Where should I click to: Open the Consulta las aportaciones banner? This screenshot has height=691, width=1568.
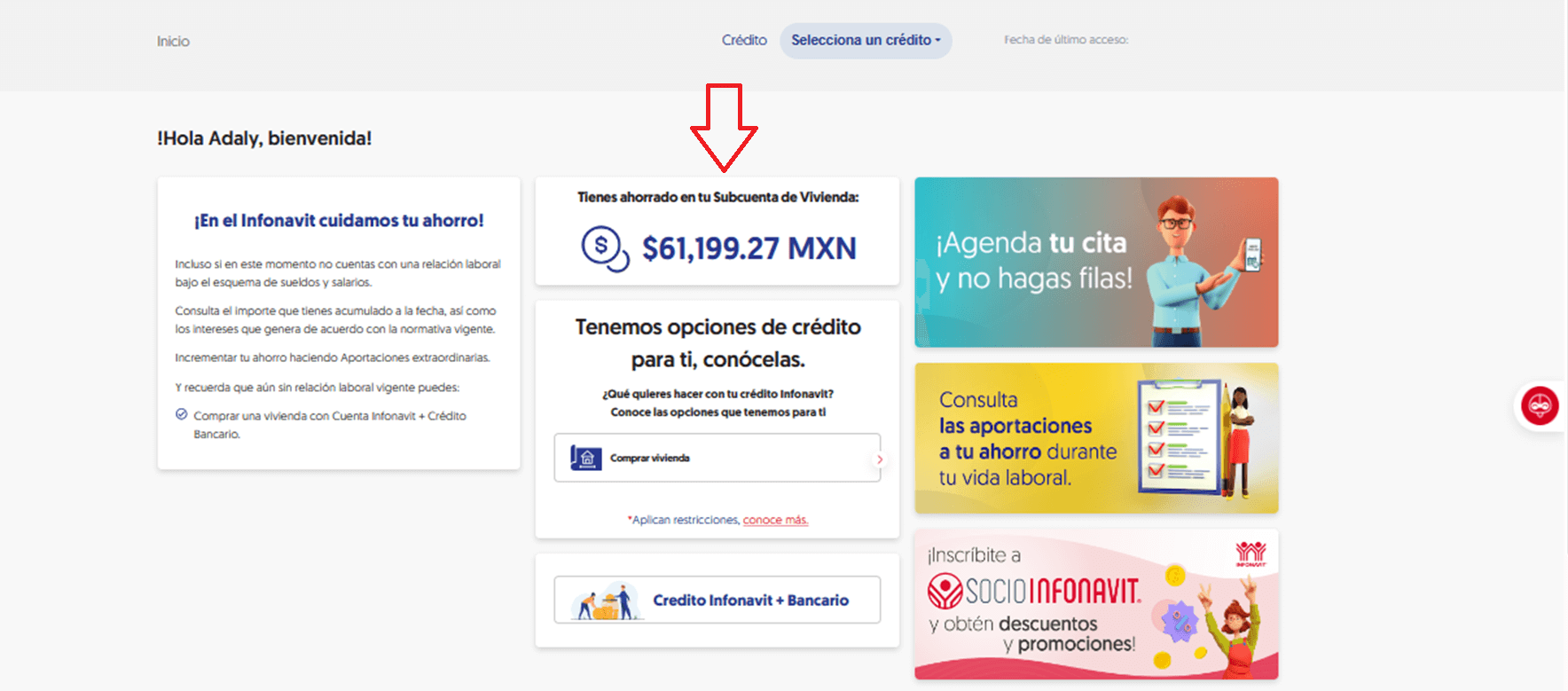1096,438
